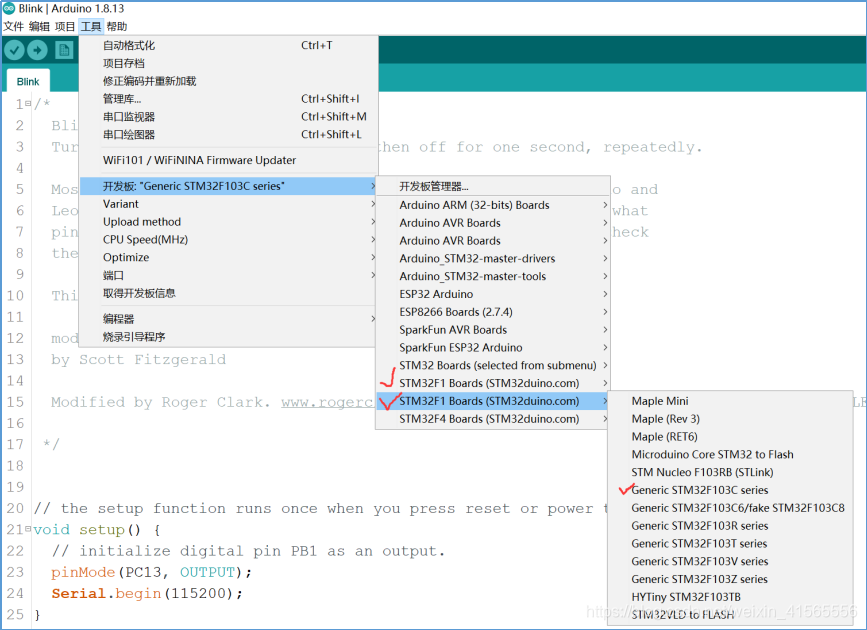Collapse the fold marker at void setup line

tap(28, 529)
